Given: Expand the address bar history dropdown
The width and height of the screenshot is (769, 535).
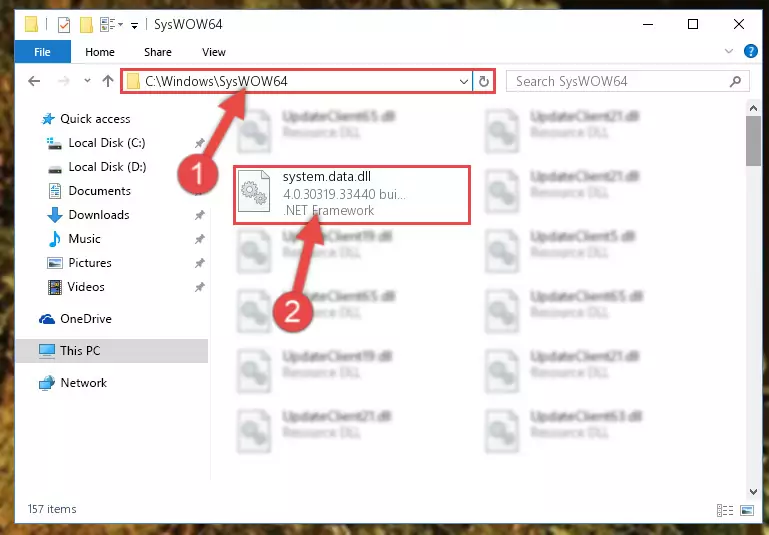Looking at the screenshot, I should click(463, 81).
